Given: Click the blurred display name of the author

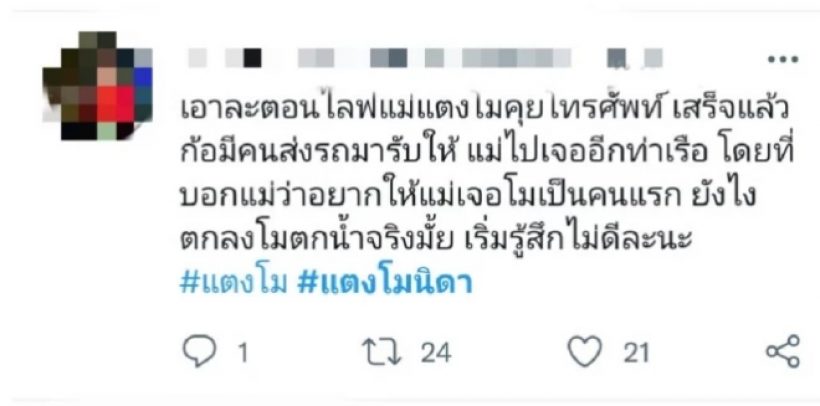Looking at the screenshot, I should 225,58.
